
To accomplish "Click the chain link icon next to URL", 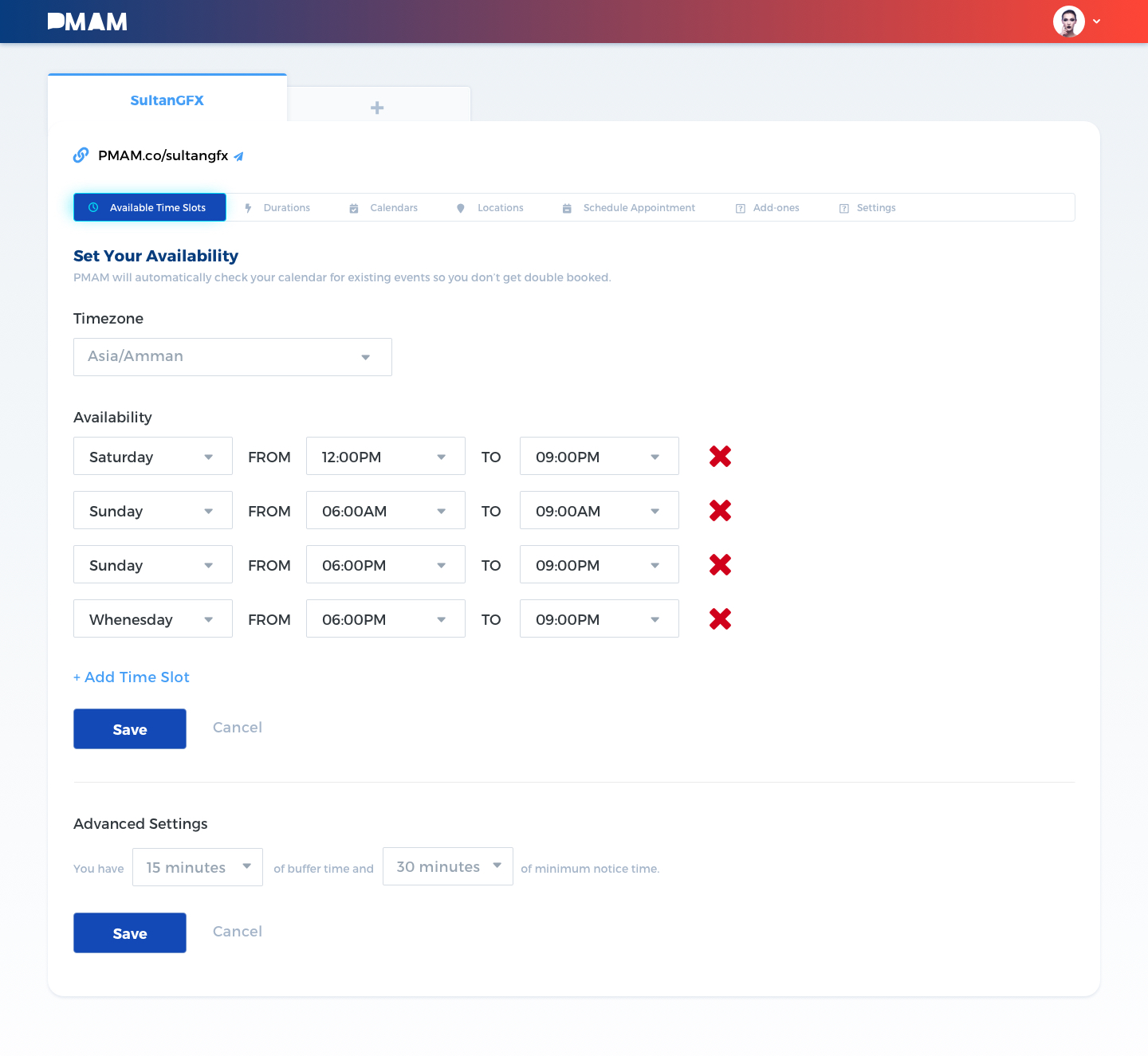I will (x=81, y=155).
